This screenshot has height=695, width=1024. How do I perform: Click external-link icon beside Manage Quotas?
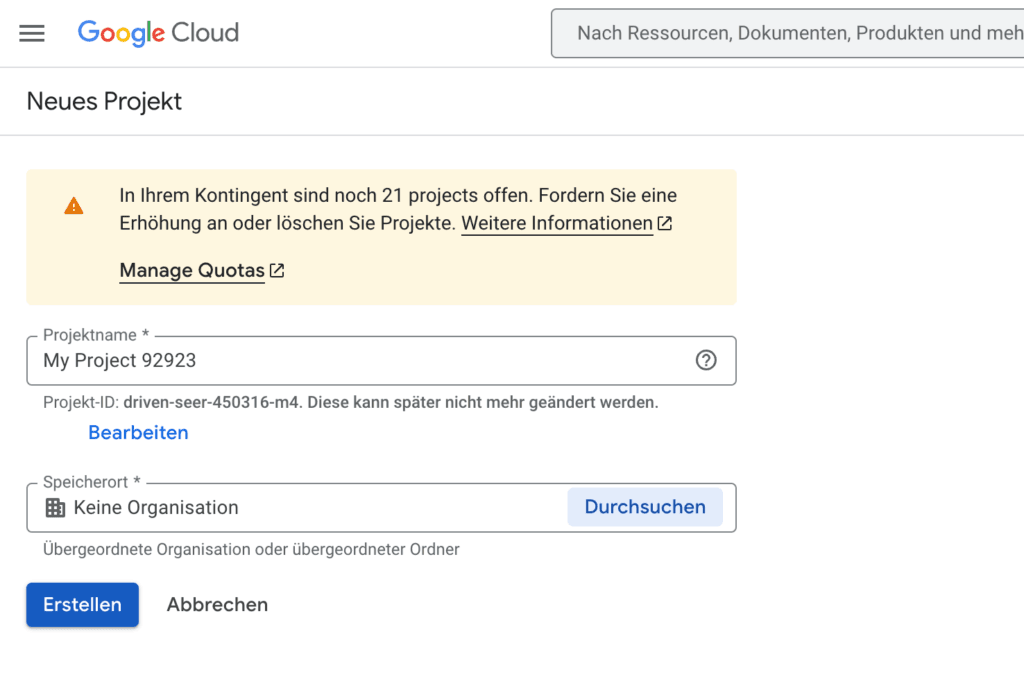pyautogui.click(x=277, y=270)
